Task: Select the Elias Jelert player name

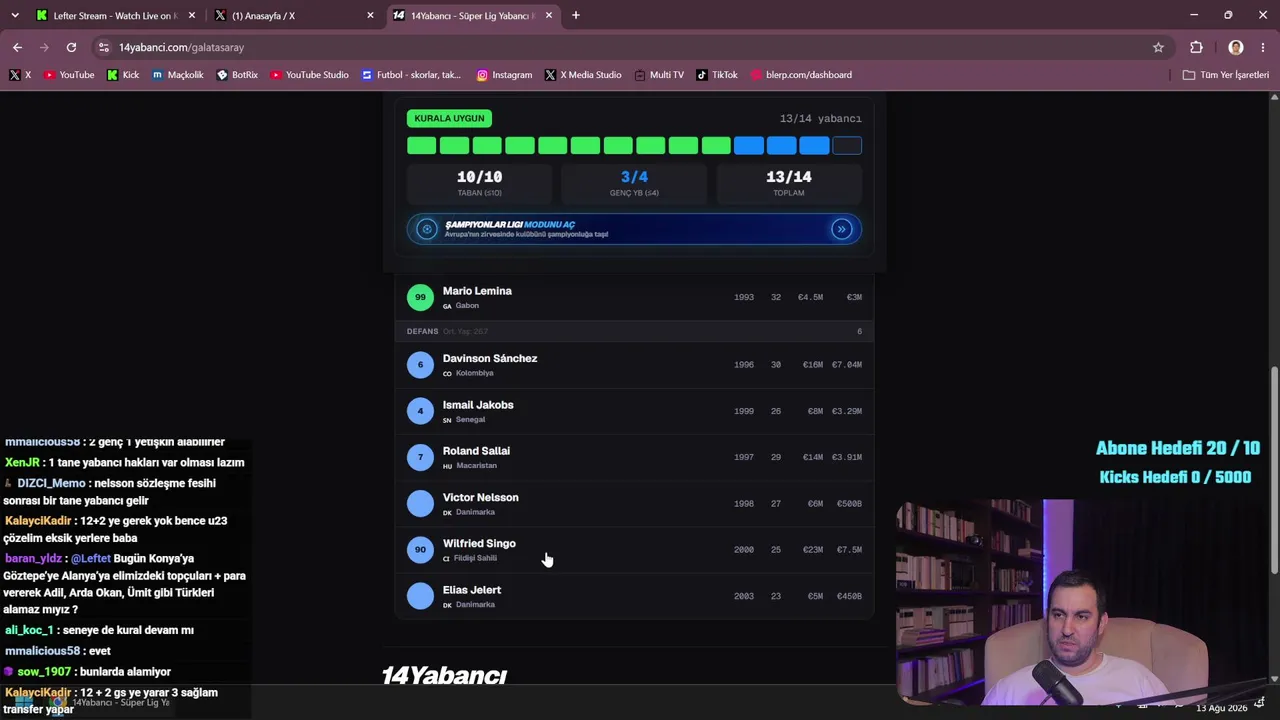Action: tap(472, 590)
